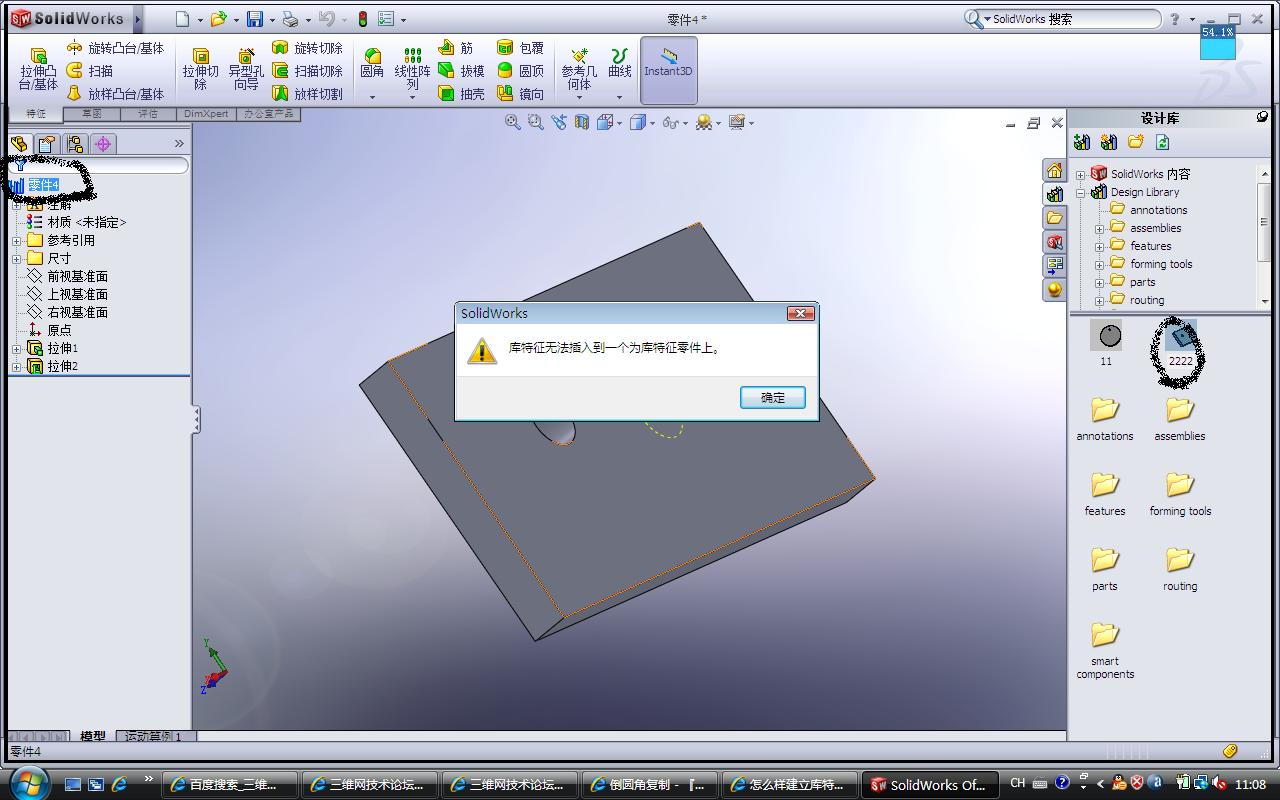Create a new document from the toolbar

[x=182, y=19]
